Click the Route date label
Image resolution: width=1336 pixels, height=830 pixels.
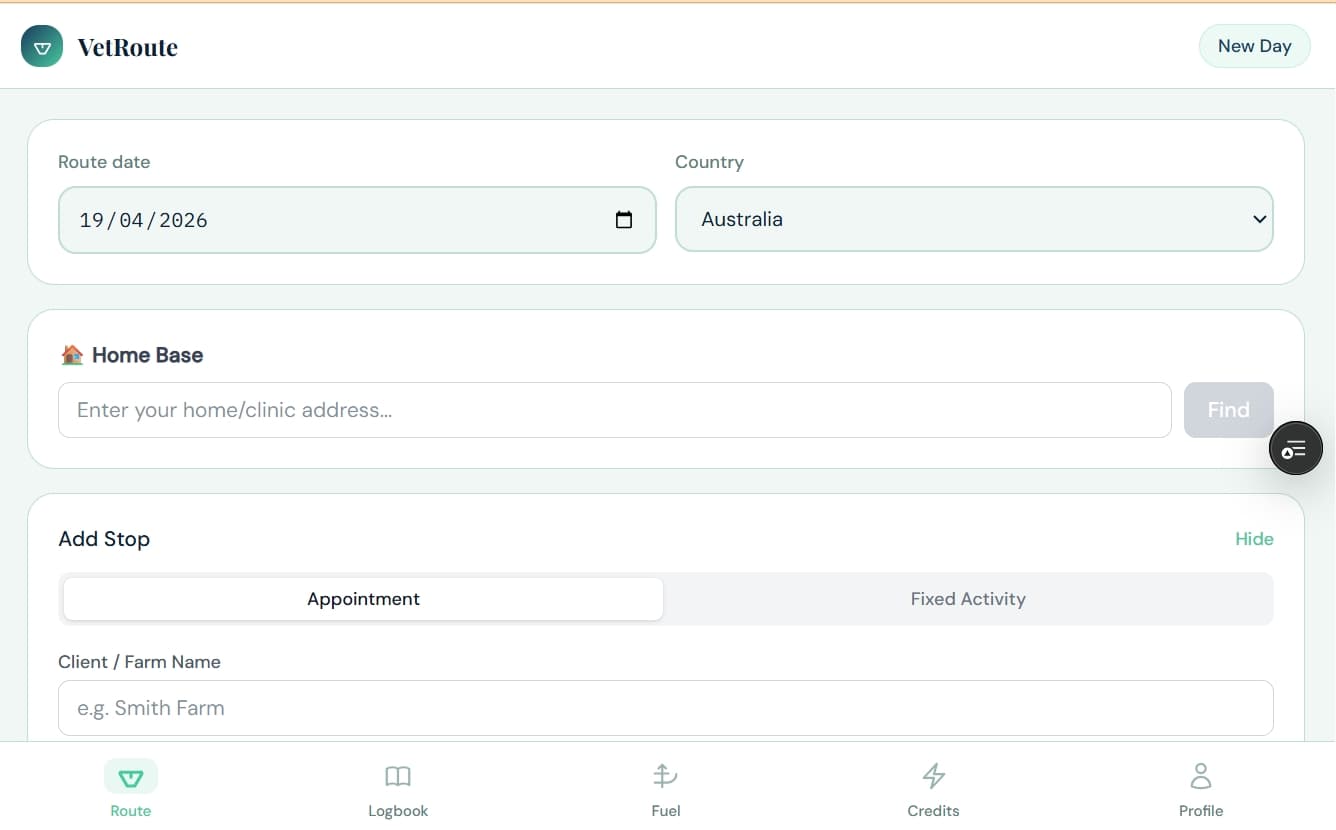(104, 162)
